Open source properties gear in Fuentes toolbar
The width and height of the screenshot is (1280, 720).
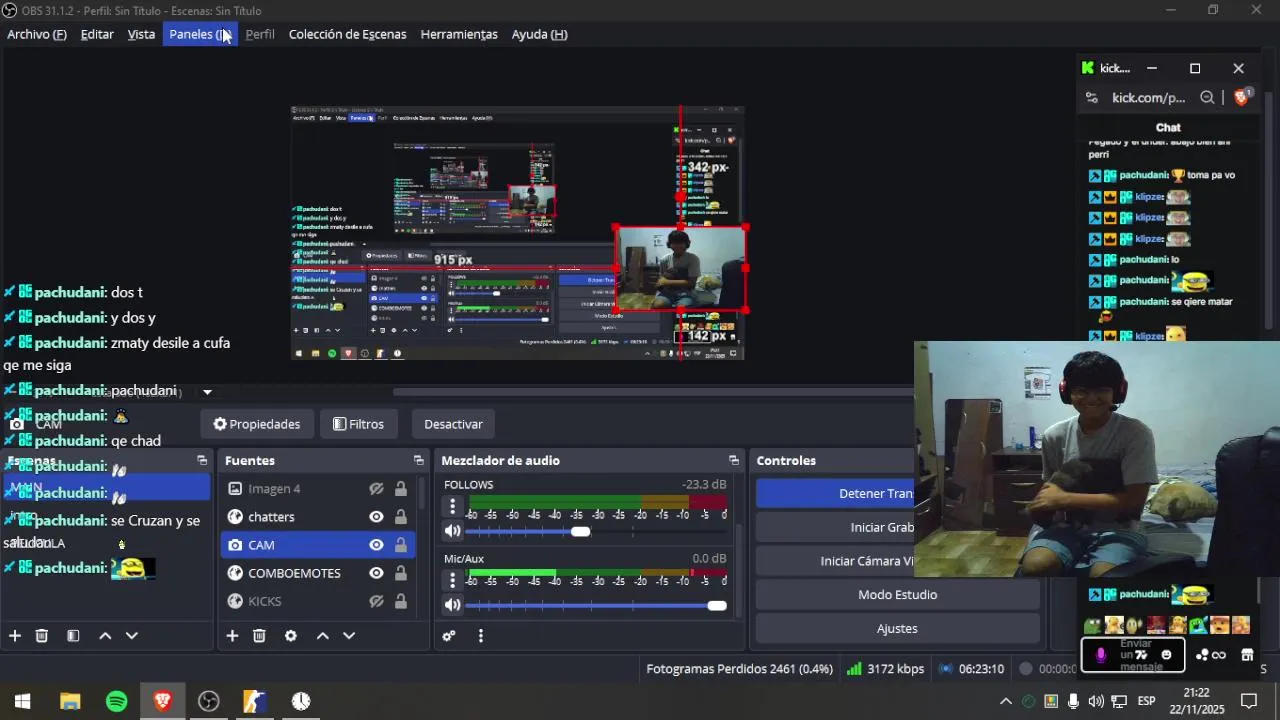[x=291, y=635]
